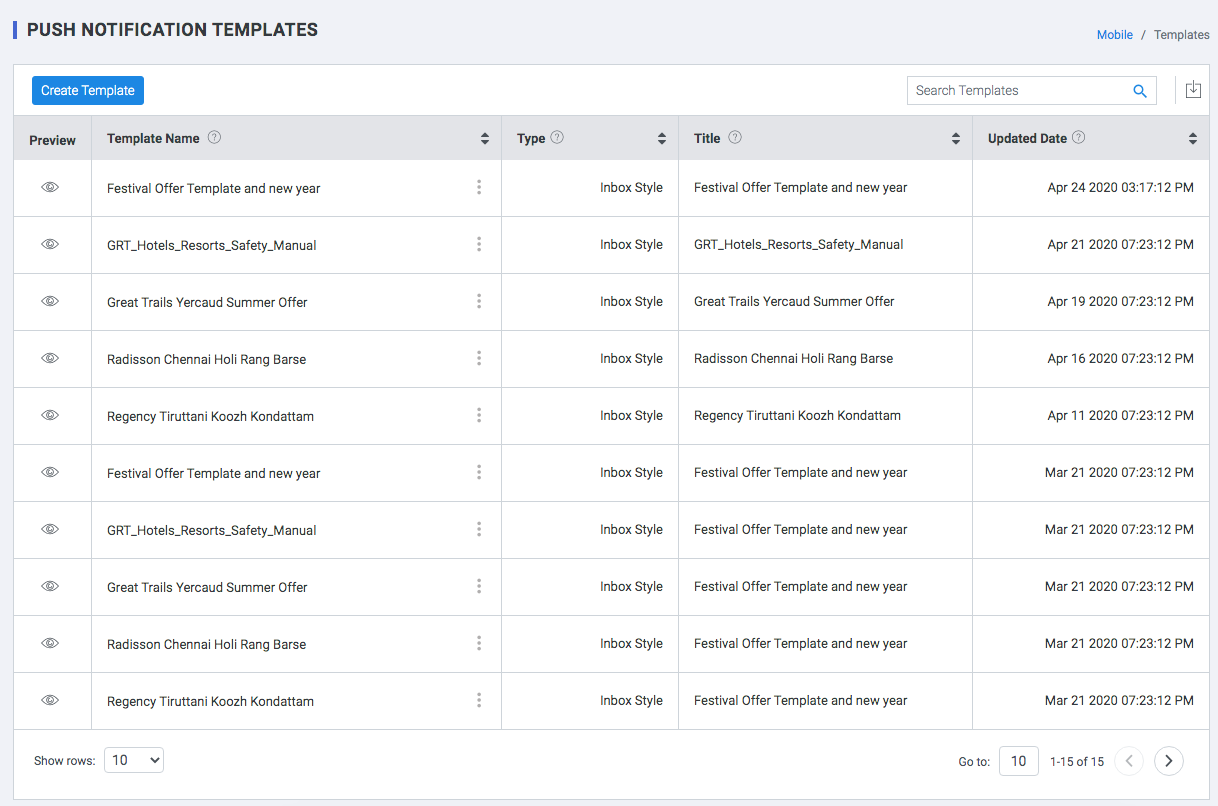Open help icon beside Title header
Viewport: 1218px width, 806px height.
pos(735,138)
